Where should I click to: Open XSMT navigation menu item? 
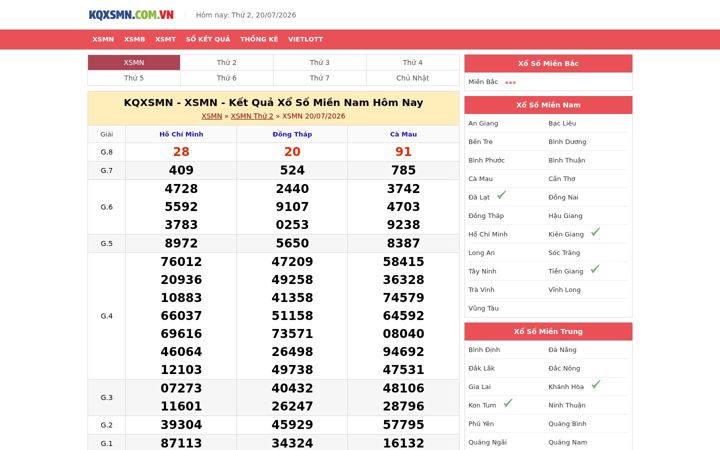165,39
